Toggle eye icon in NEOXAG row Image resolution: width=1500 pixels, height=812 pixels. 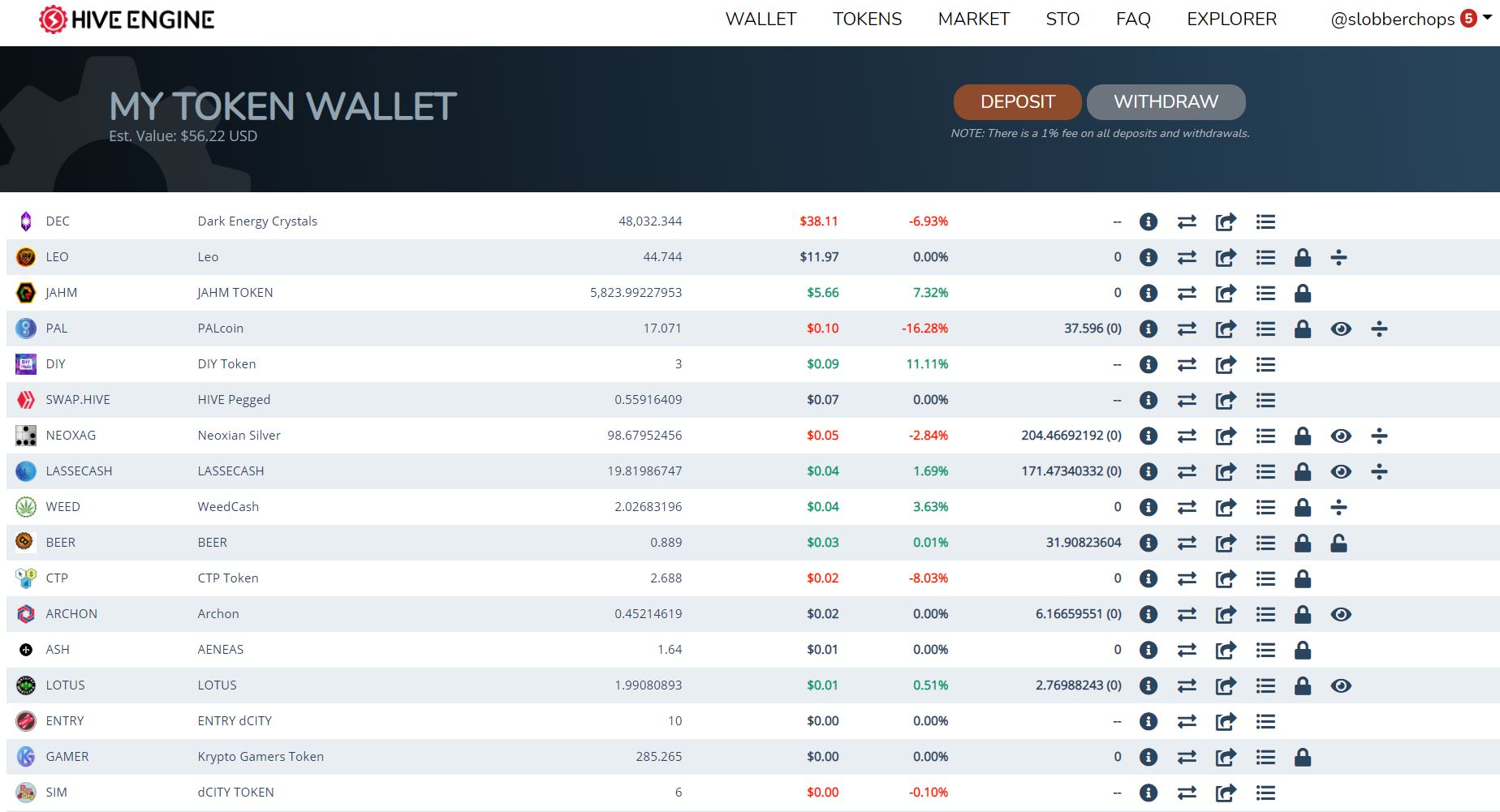click(x=1341, y=436)
